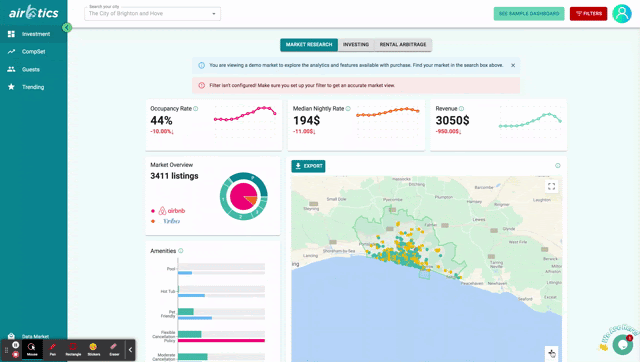This screenshot has height=362, width=640.
Task: Open the Trending section in sidebar
Action: tap(33, 87)
